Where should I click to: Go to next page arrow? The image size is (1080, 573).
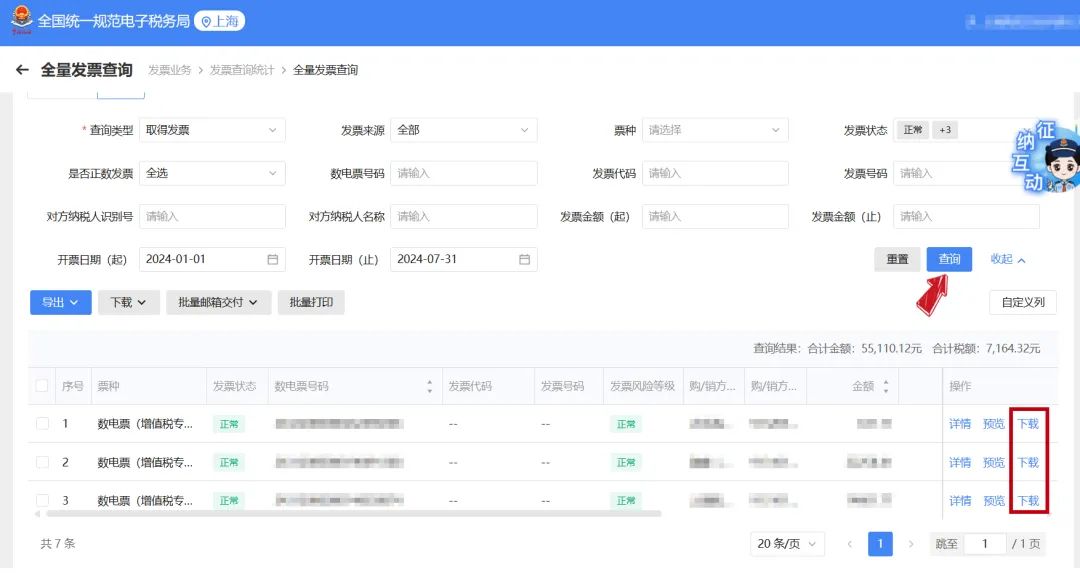911,544
